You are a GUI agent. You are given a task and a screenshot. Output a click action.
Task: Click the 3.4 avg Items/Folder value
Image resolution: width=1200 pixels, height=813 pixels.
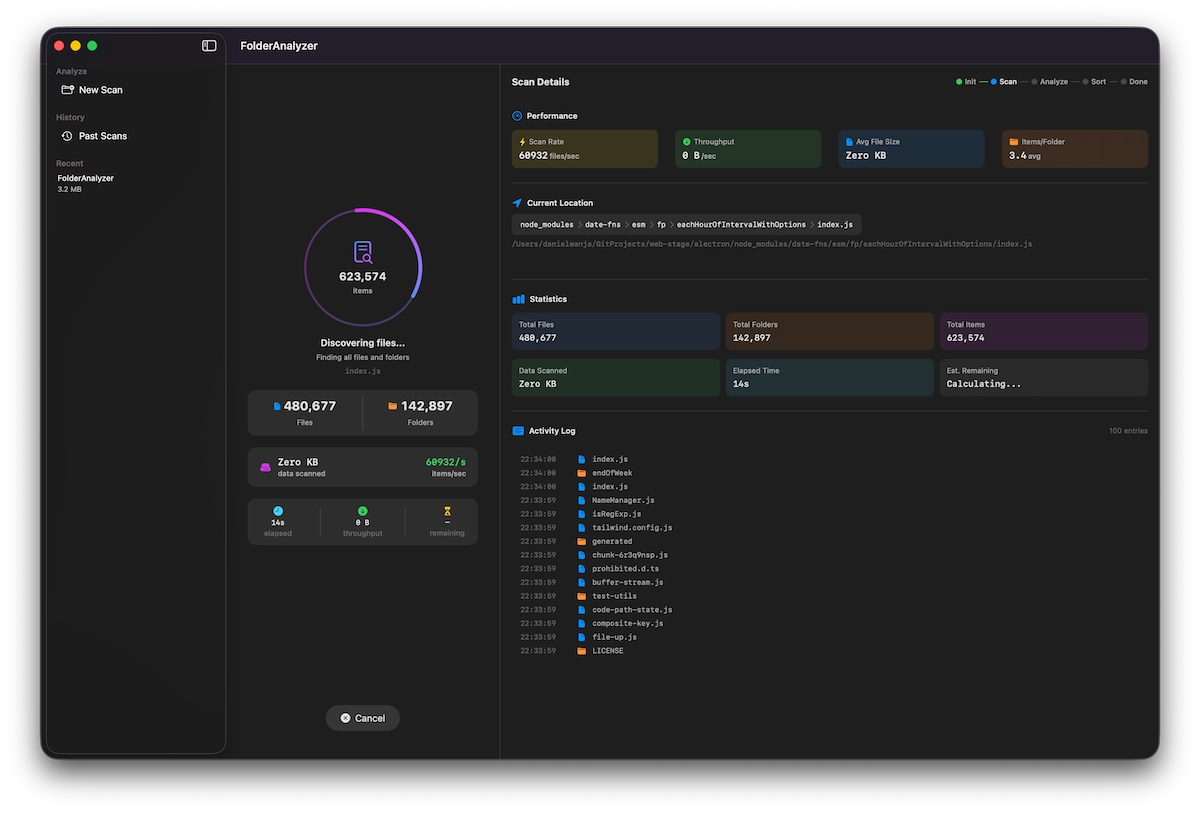click(x=1025, y=156)
